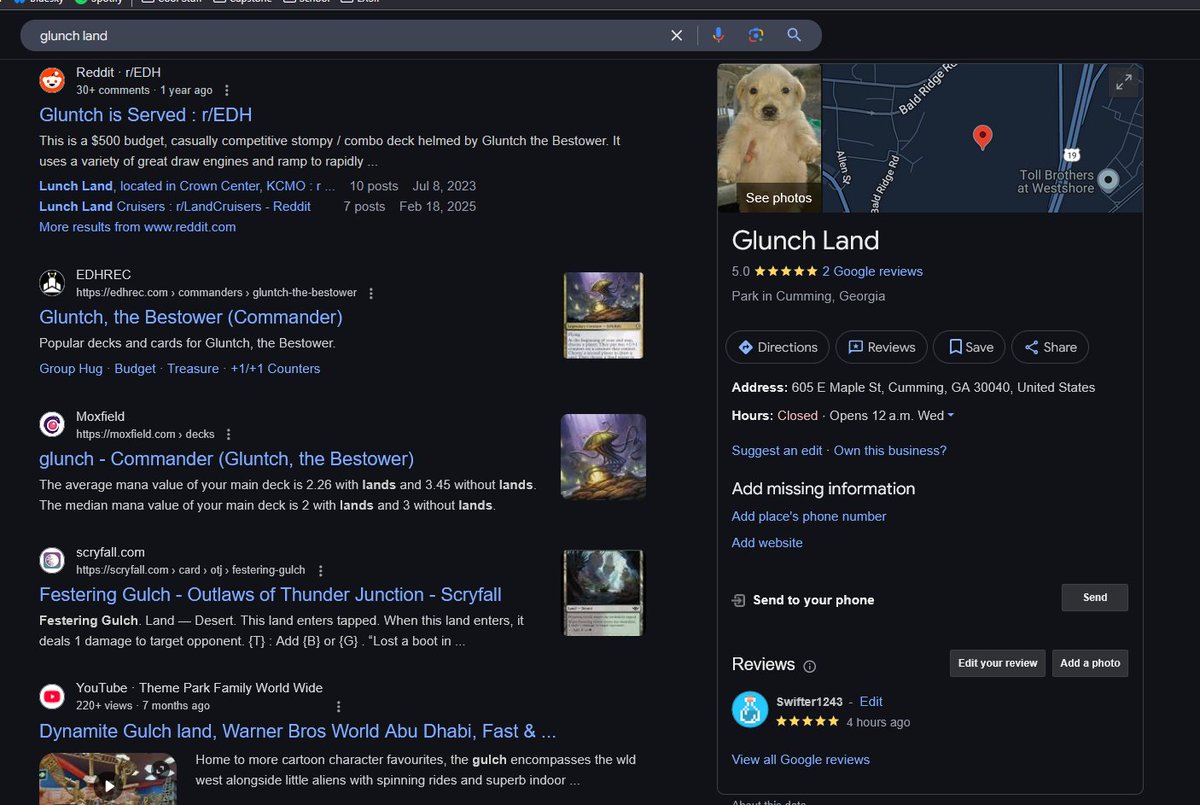This screenshot has width=1200, height=805.
Task: Open the three-dot menu beside the Scryfall URL
Action: (x=320, y=570)
